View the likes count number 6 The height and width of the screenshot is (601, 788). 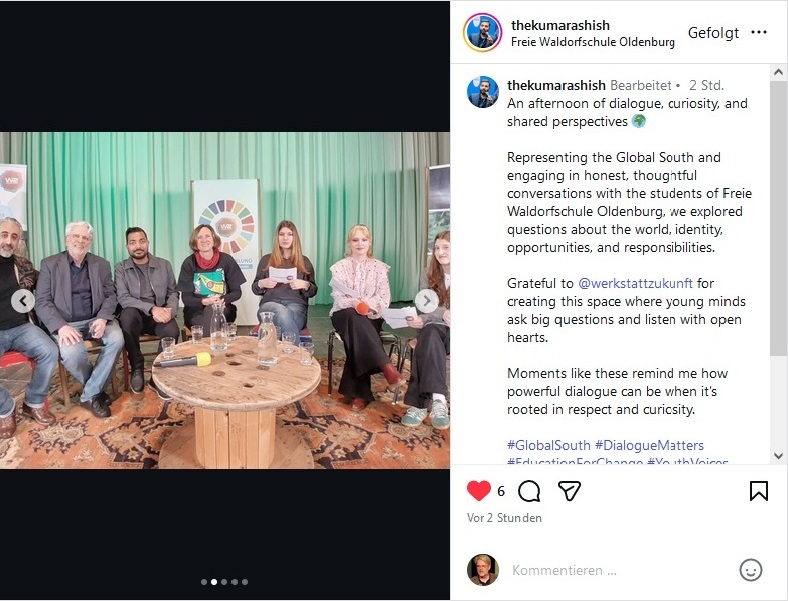click(x=501, y=491)
